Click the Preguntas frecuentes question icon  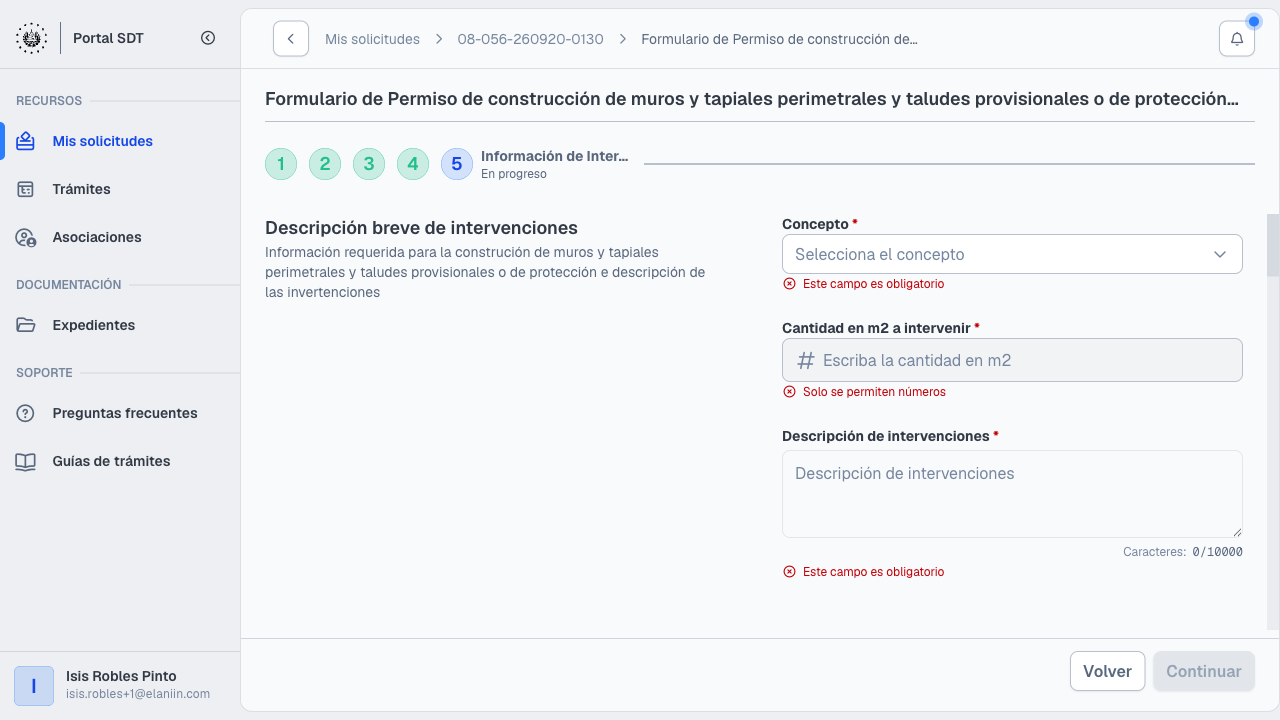26,413
